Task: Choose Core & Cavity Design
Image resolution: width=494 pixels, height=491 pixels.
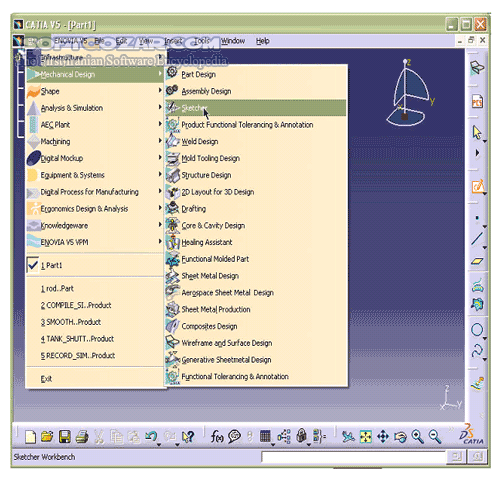Action: pos(256,226)
